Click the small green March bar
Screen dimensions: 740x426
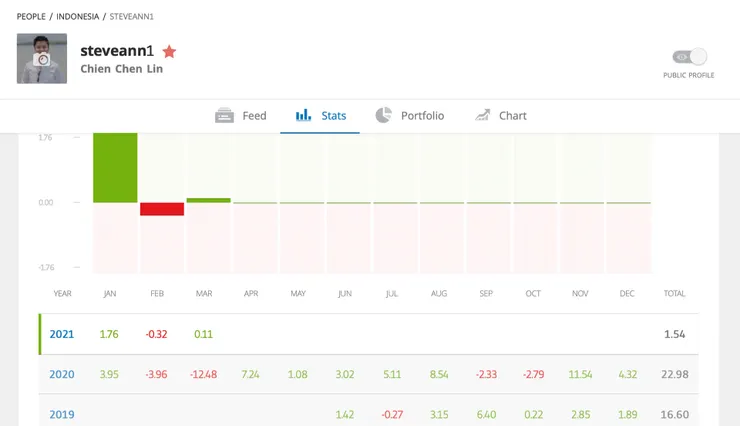[208, 200]
